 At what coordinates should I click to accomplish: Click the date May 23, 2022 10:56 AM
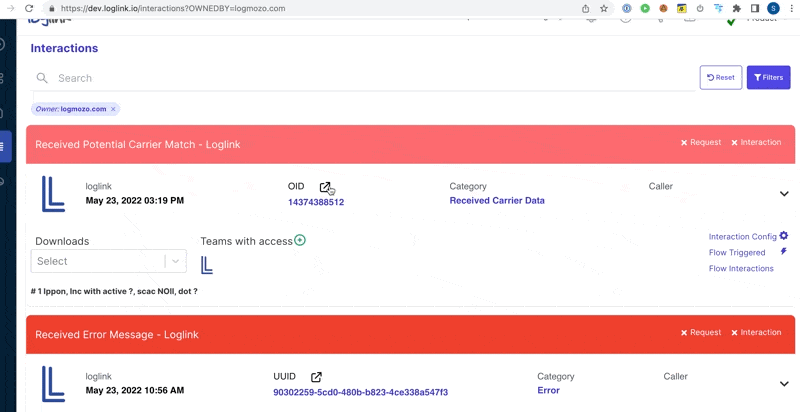(135, 391)
